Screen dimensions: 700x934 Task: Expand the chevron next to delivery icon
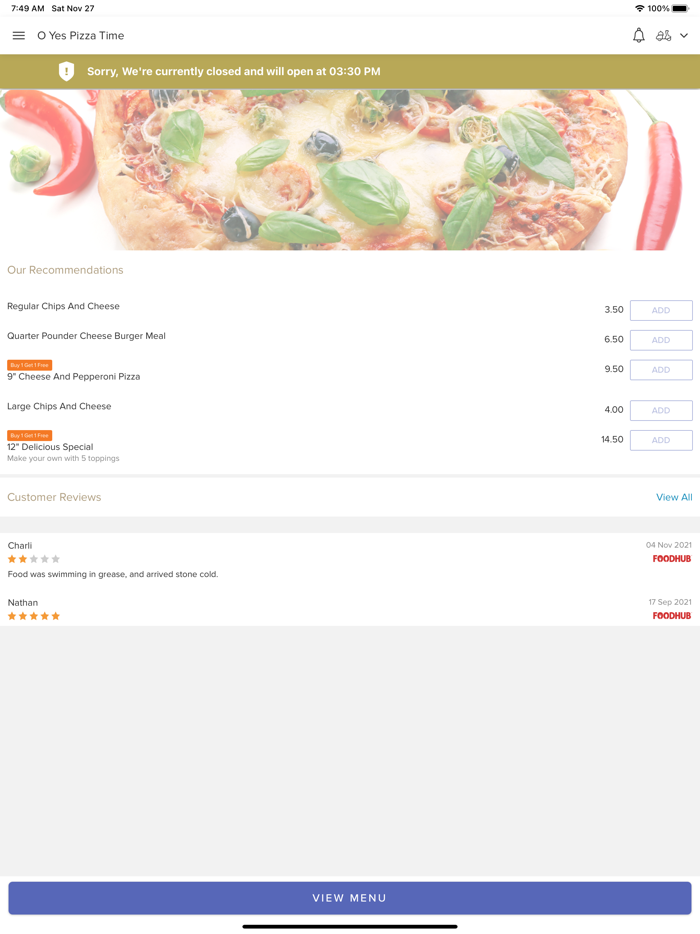coord(685,35)
